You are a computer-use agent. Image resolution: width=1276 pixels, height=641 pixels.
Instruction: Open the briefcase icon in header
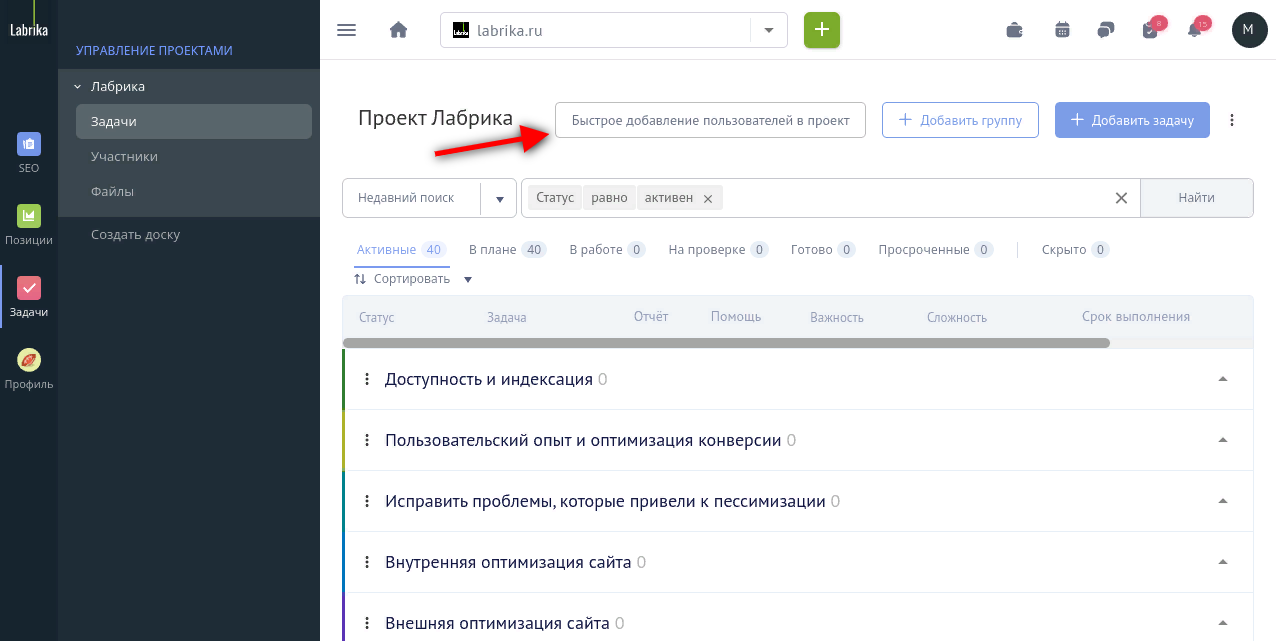tap(1014, 30)
